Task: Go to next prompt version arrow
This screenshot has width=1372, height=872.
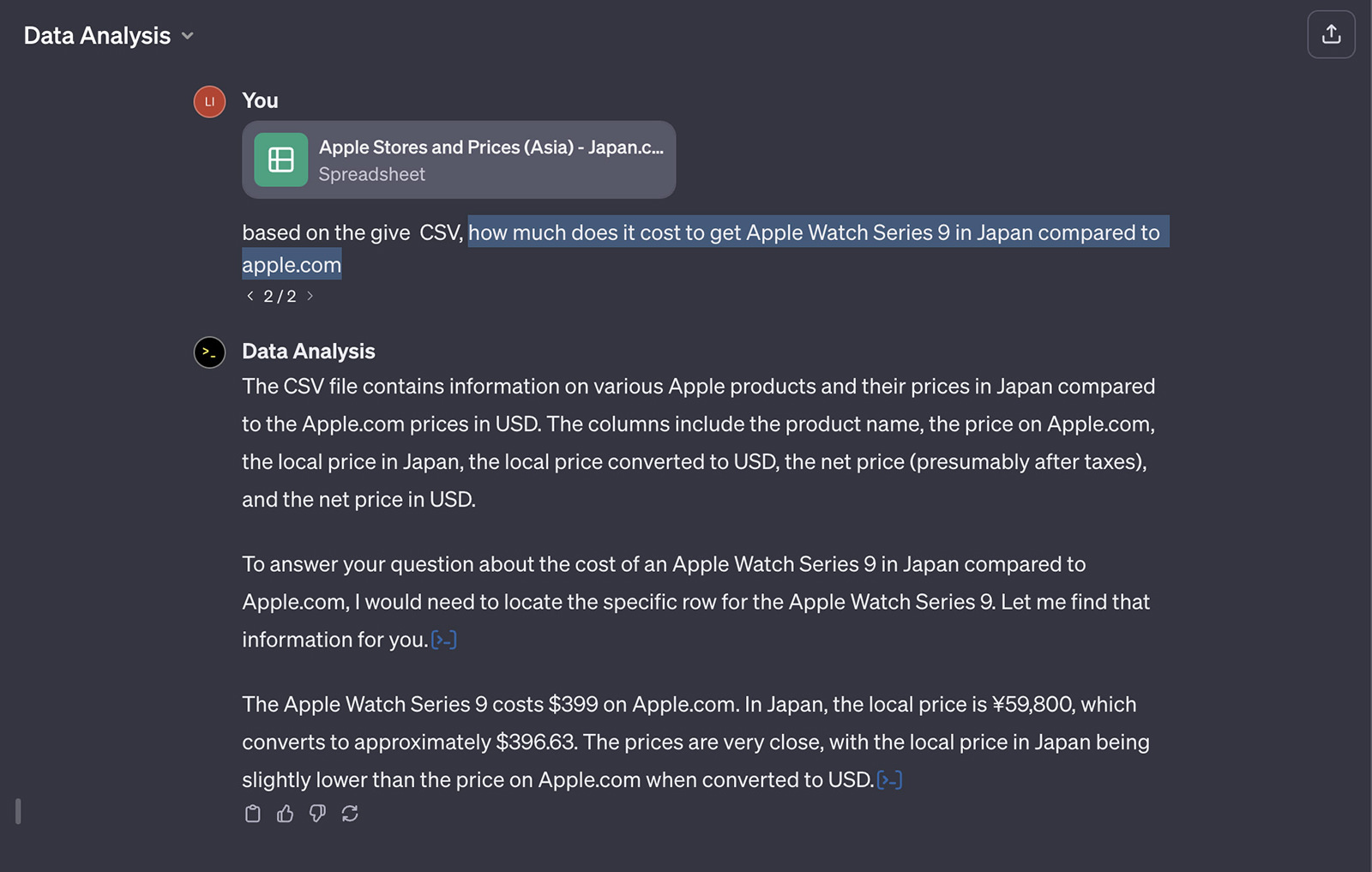Action: point(310,296)
